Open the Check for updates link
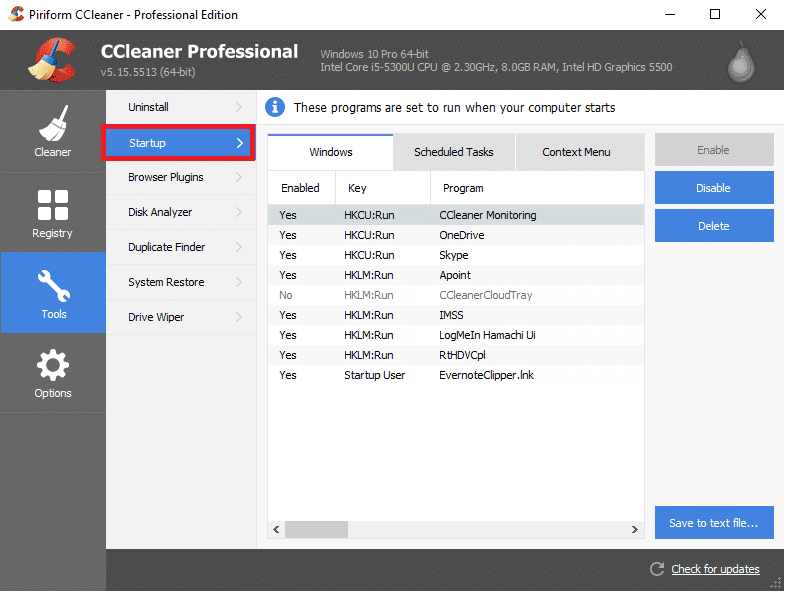 pos(715,569)
